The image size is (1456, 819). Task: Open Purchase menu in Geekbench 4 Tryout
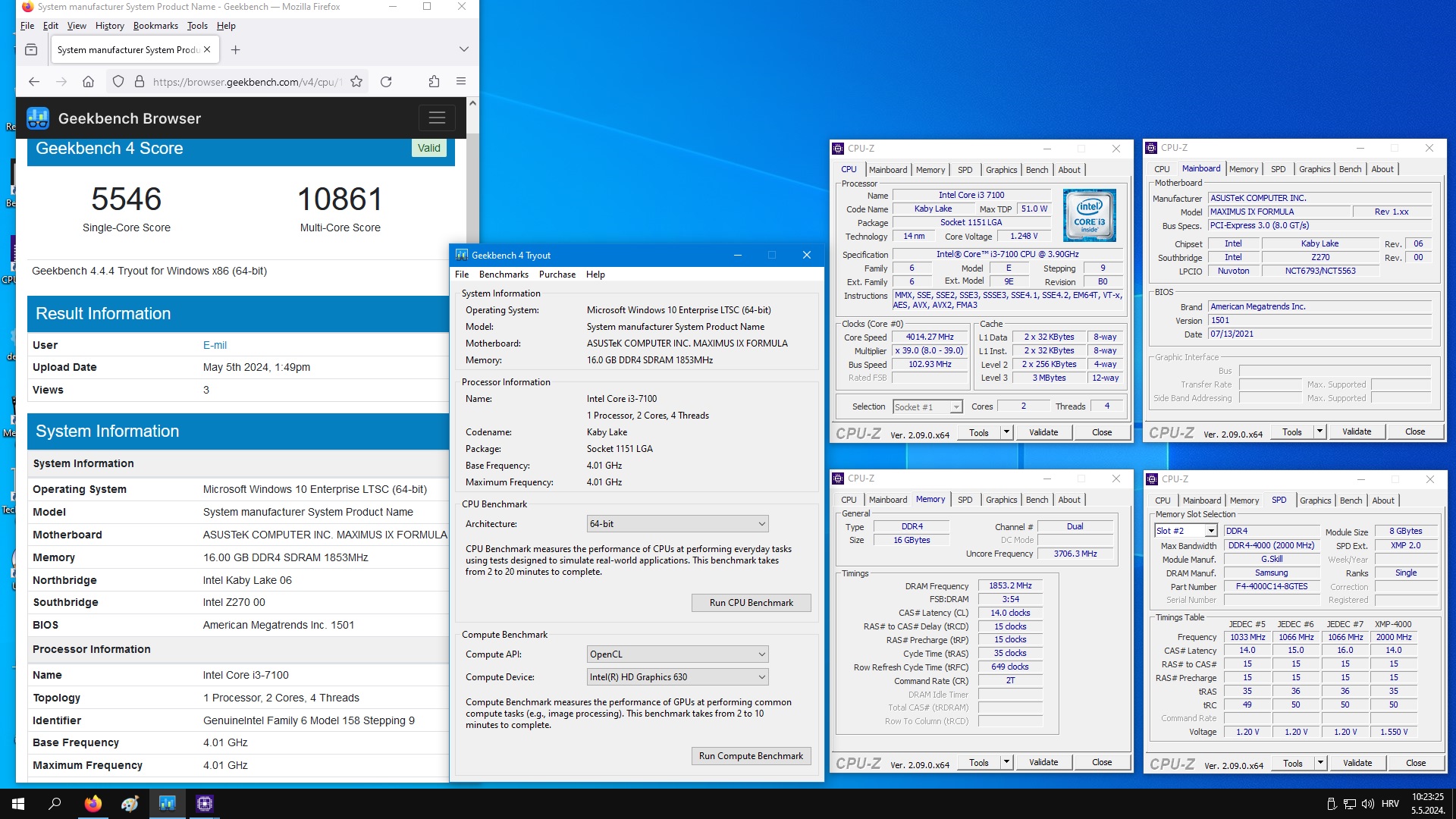(557, 275)
